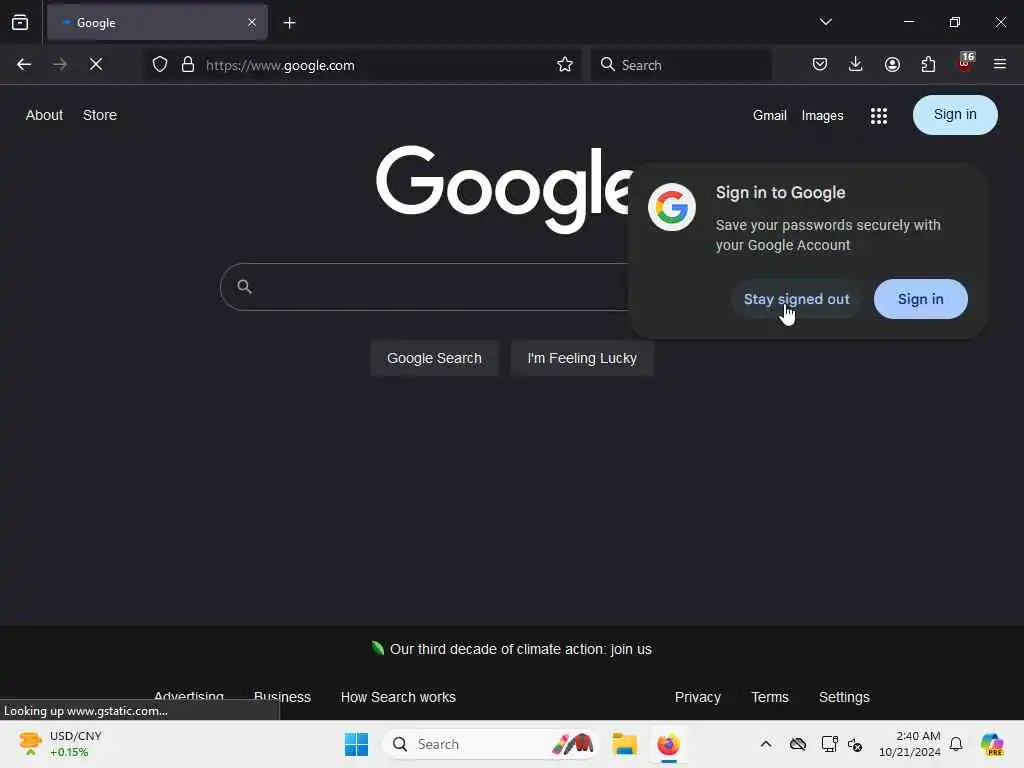The width and height of the screenshot is (1024, 768).
Task: Click the browser toolbar Search box
Action: pos(680,65)
